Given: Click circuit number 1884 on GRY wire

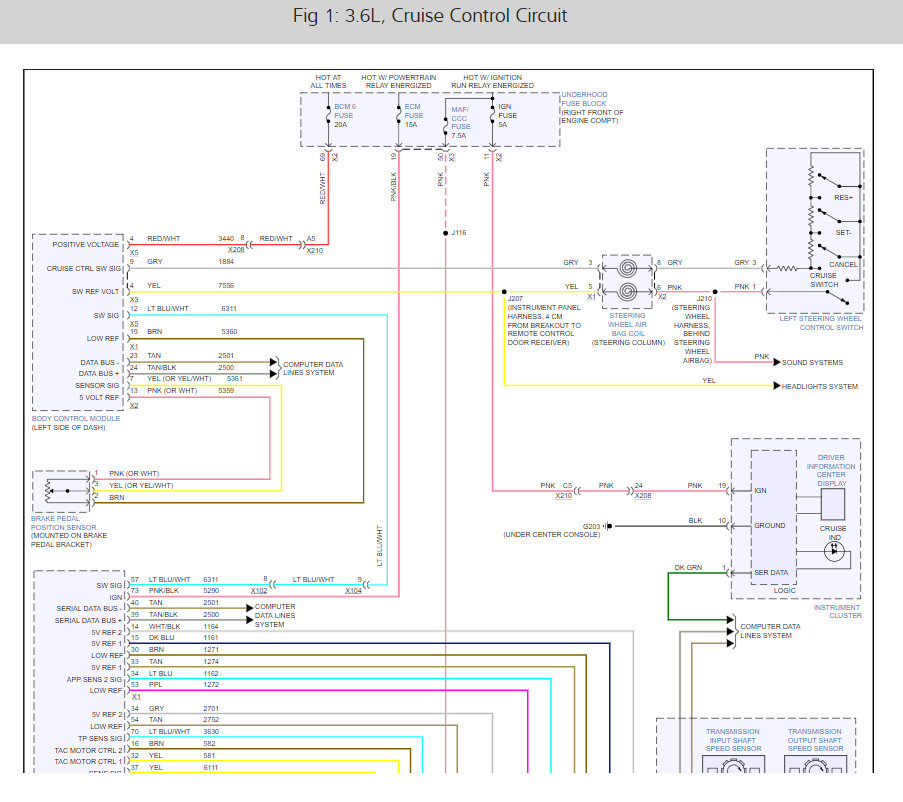Looking at the screenshot, I should [x=226, y=261].
